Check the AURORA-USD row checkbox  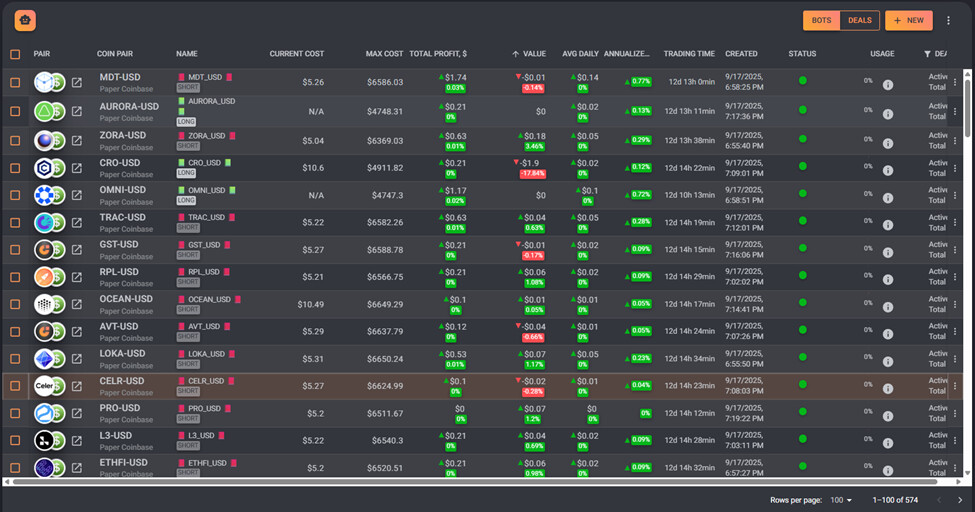(15, 111)
